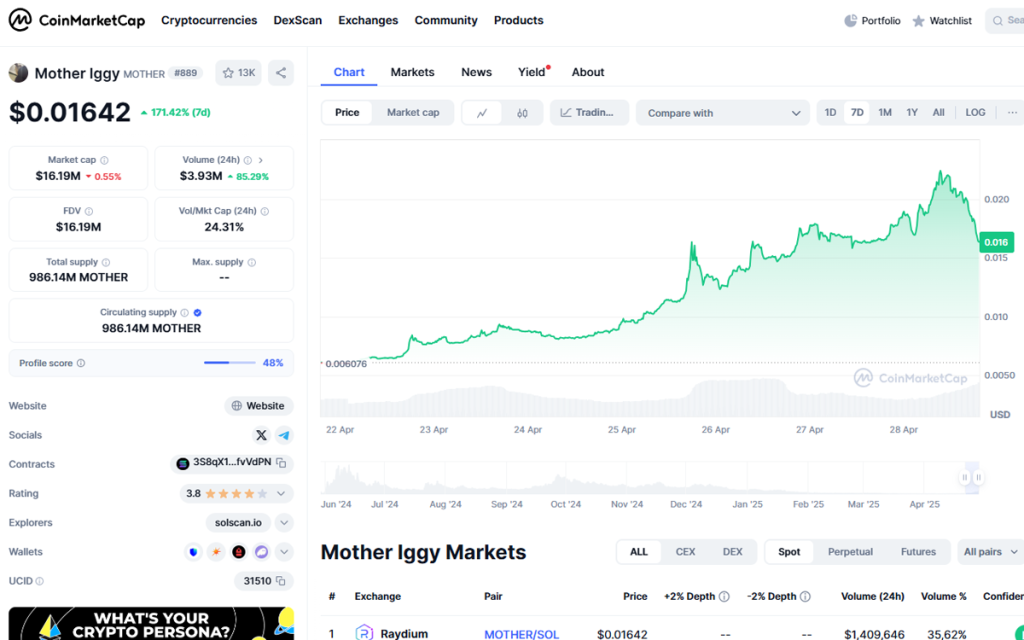The image size is (1024, 640).
Task: Open Raydium exchange link
Action: (392, 633)
